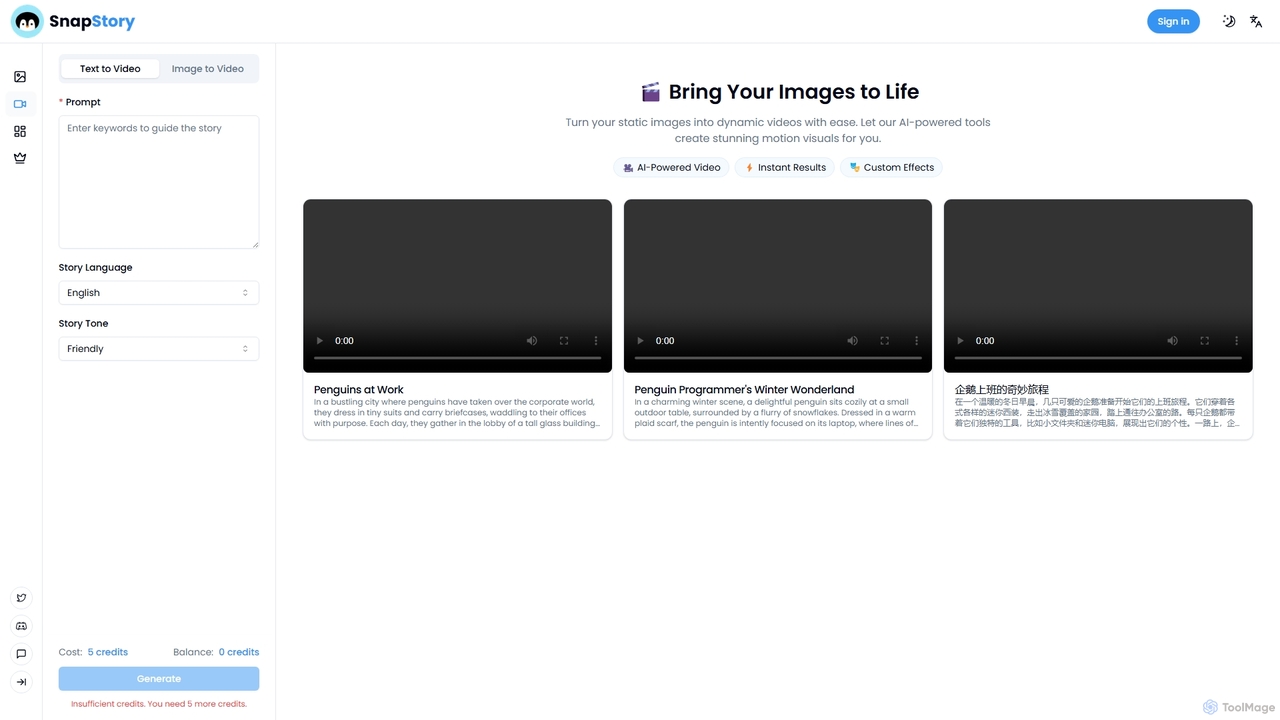1280x720 pixels.
Task: Open the Twitter link icon
Action: coord(21,598)
